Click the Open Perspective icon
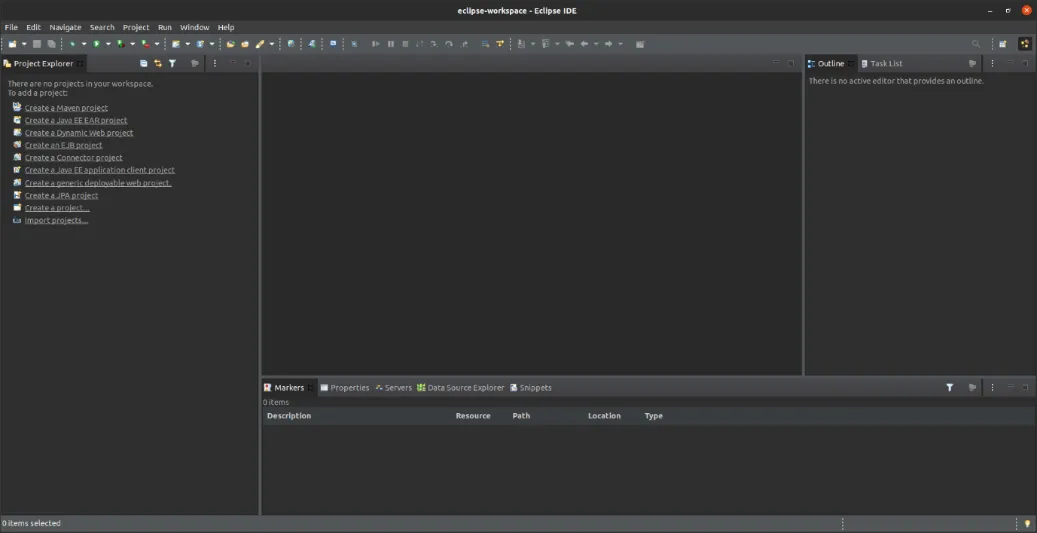This screenshot has width=1037, height=533. [x=1003, y=44]
